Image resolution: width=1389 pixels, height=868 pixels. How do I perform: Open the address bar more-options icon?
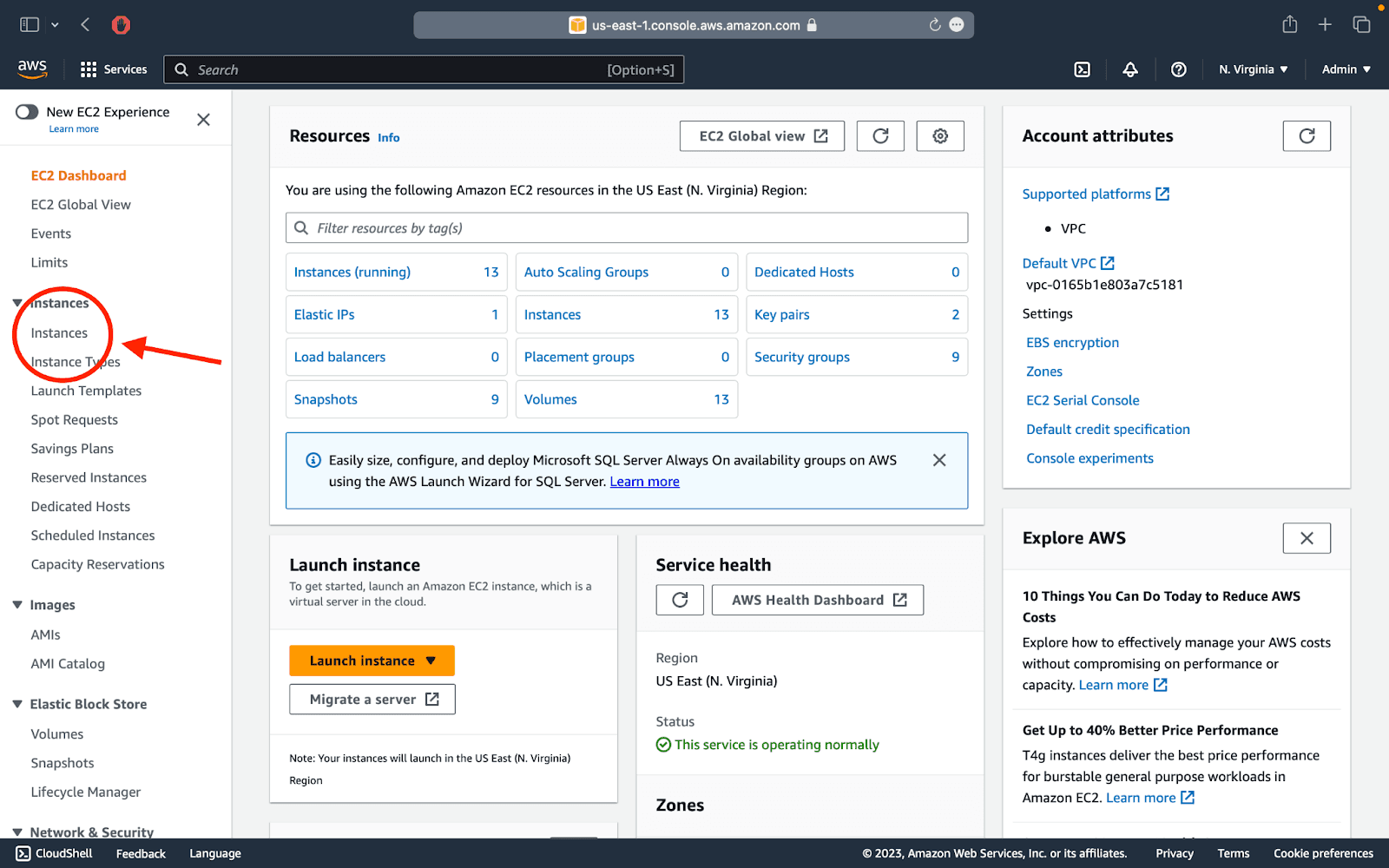point(957,25)
